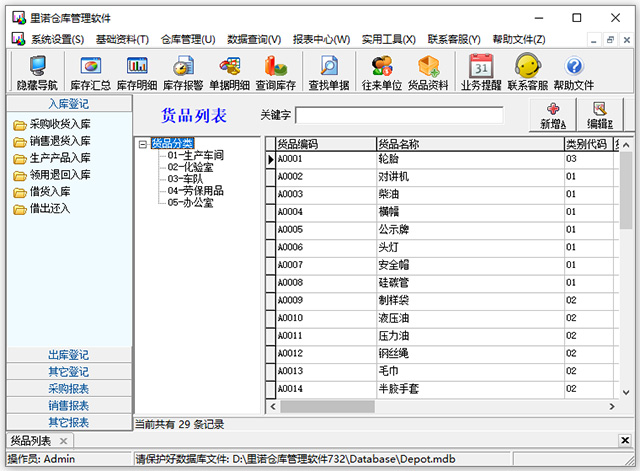This screenshot has width=640, height=471.
Task: Click the vertical scrollbar down arrow
Action: point(626,393)
